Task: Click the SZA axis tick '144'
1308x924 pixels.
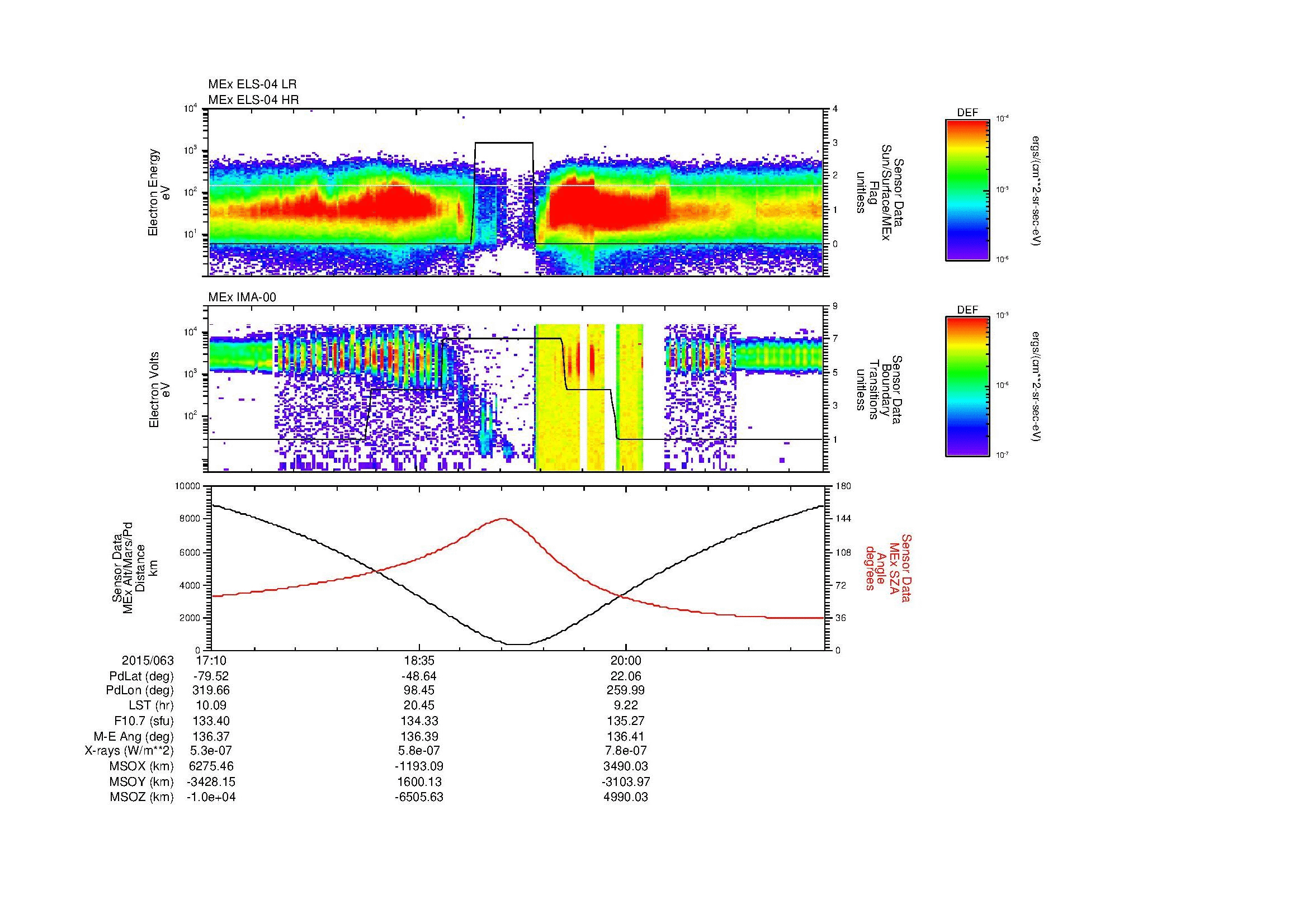Action: click(844, 519)
